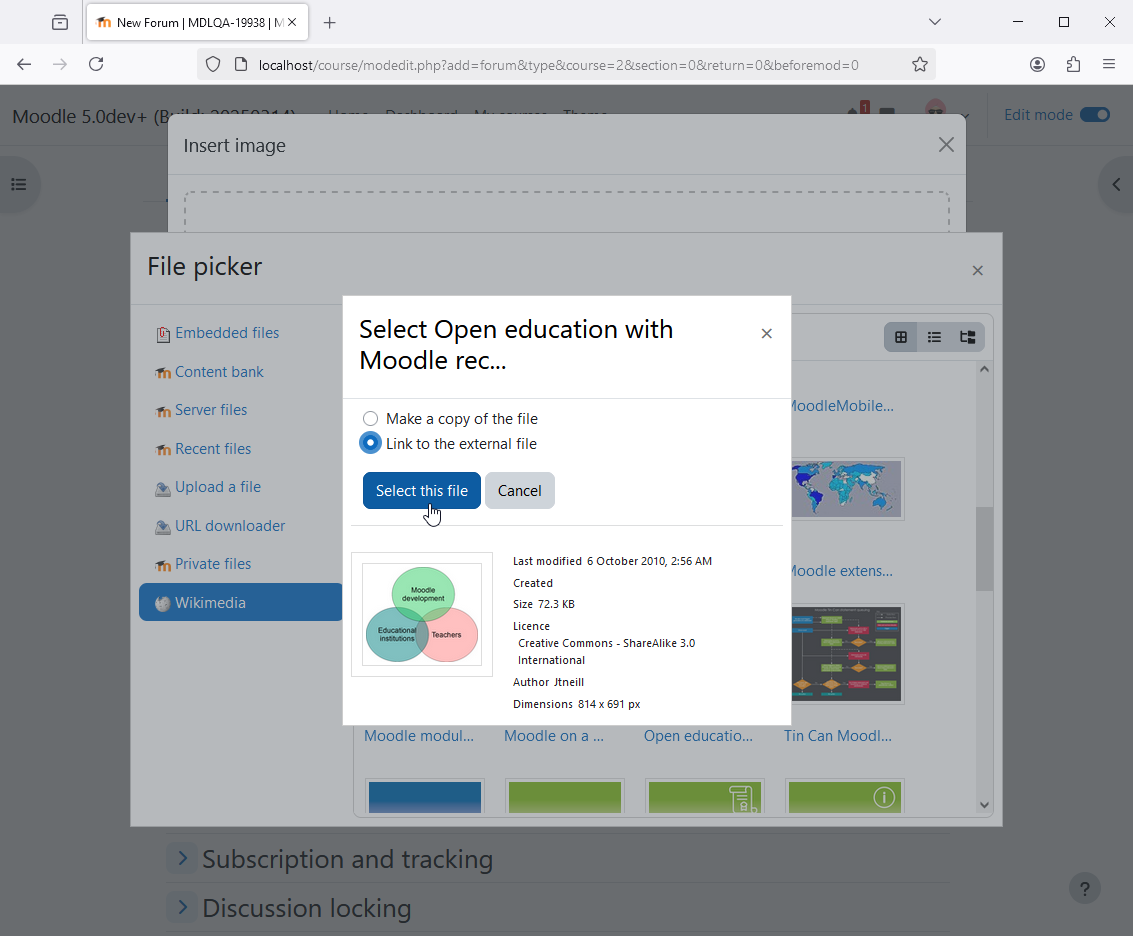The height and width of the screenshot is (936, 1133).
Task: Open Content bank repository
Action: click(219, 372)
